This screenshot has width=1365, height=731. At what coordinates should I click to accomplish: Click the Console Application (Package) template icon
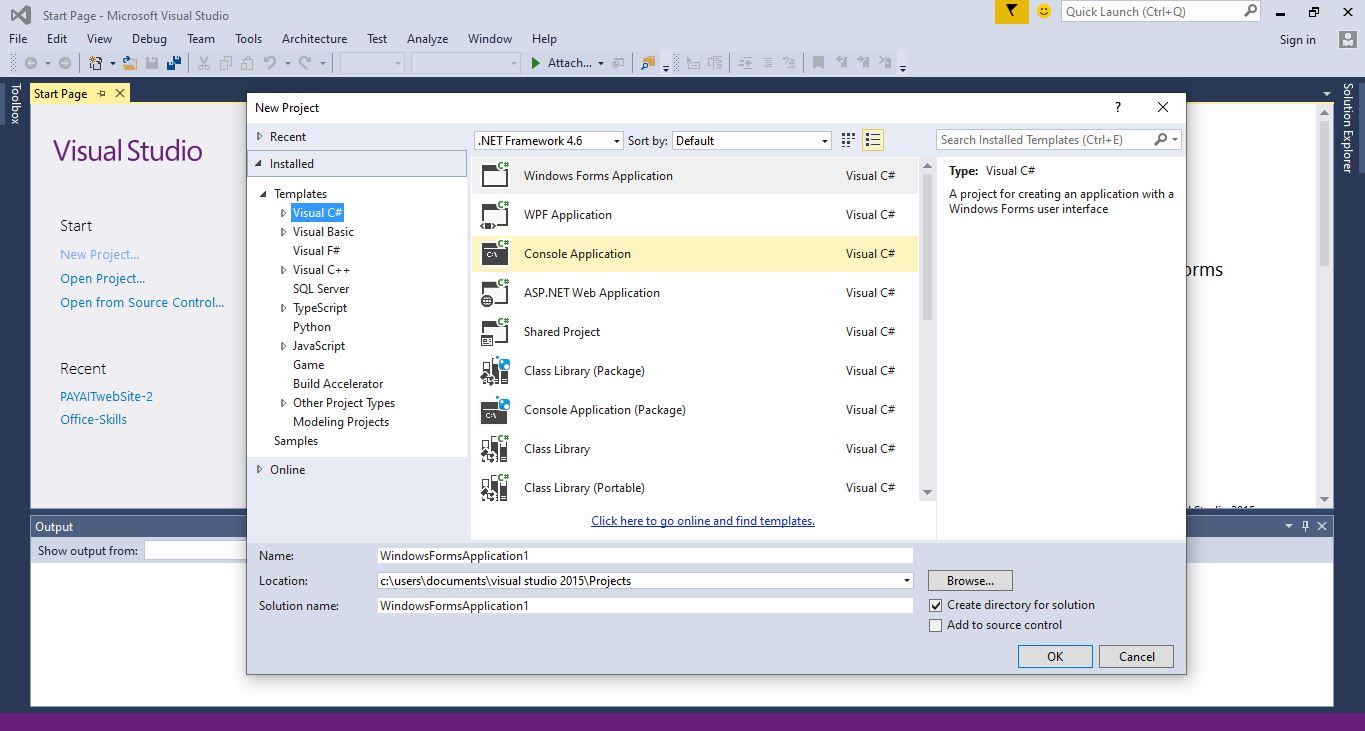click(496, 409)
